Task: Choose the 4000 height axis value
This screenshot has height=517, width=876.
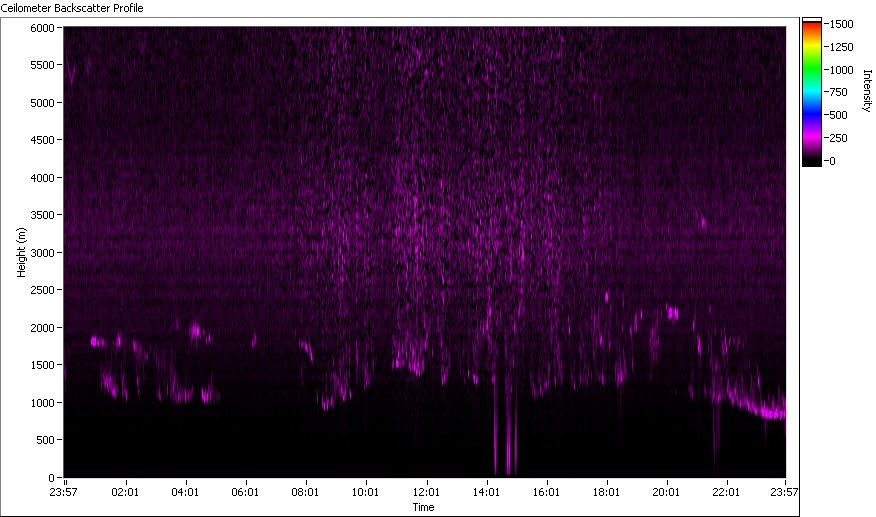Action: 42,178
